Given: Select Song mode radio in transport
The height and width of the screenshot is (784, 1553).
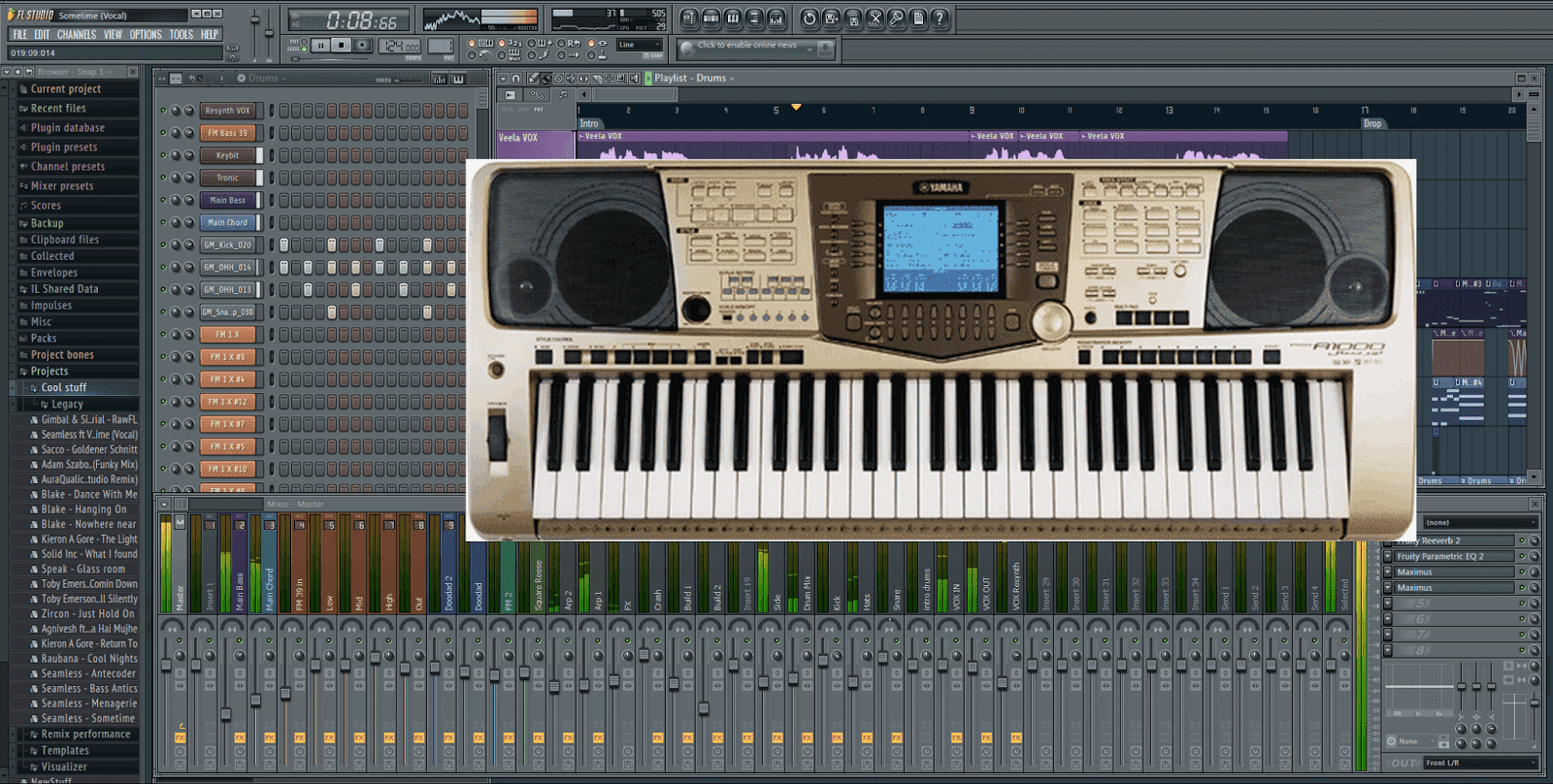Looking at the screenshot, I should coord(304,49).
